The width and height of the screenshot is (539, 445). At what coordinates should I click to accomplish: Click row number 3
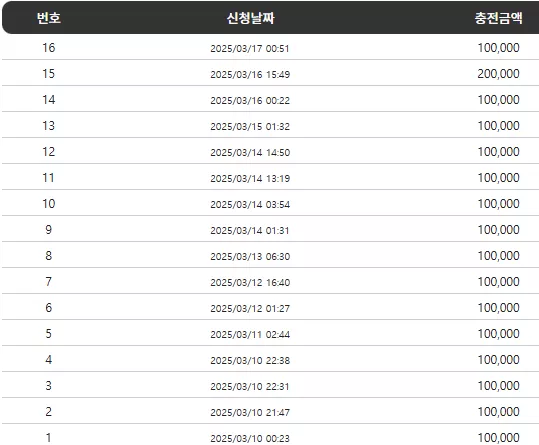pyautogui.click(x=48, y=386)
